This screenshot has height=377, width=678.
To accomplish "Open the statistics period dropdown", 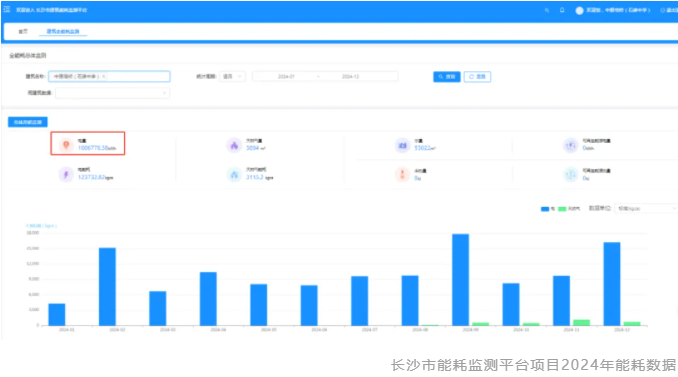I will [233, 77].
